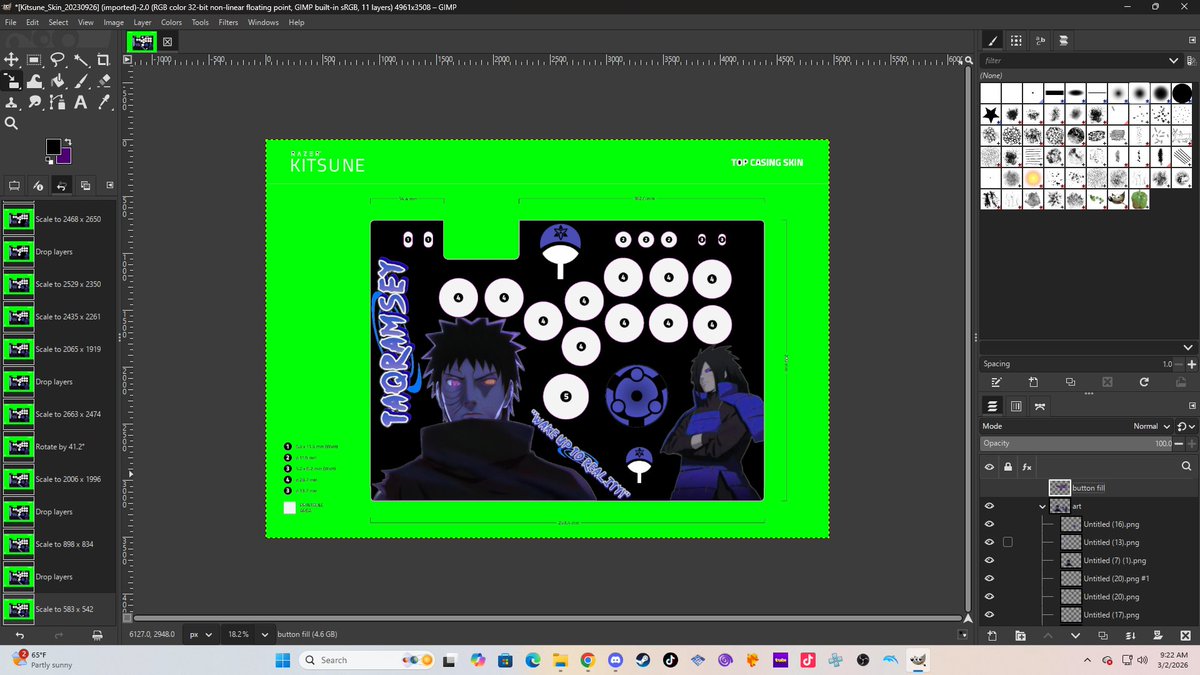Screen dimensions: 1200x675
Task: Switch to the Fonts tab
Action: point(1040,41)
